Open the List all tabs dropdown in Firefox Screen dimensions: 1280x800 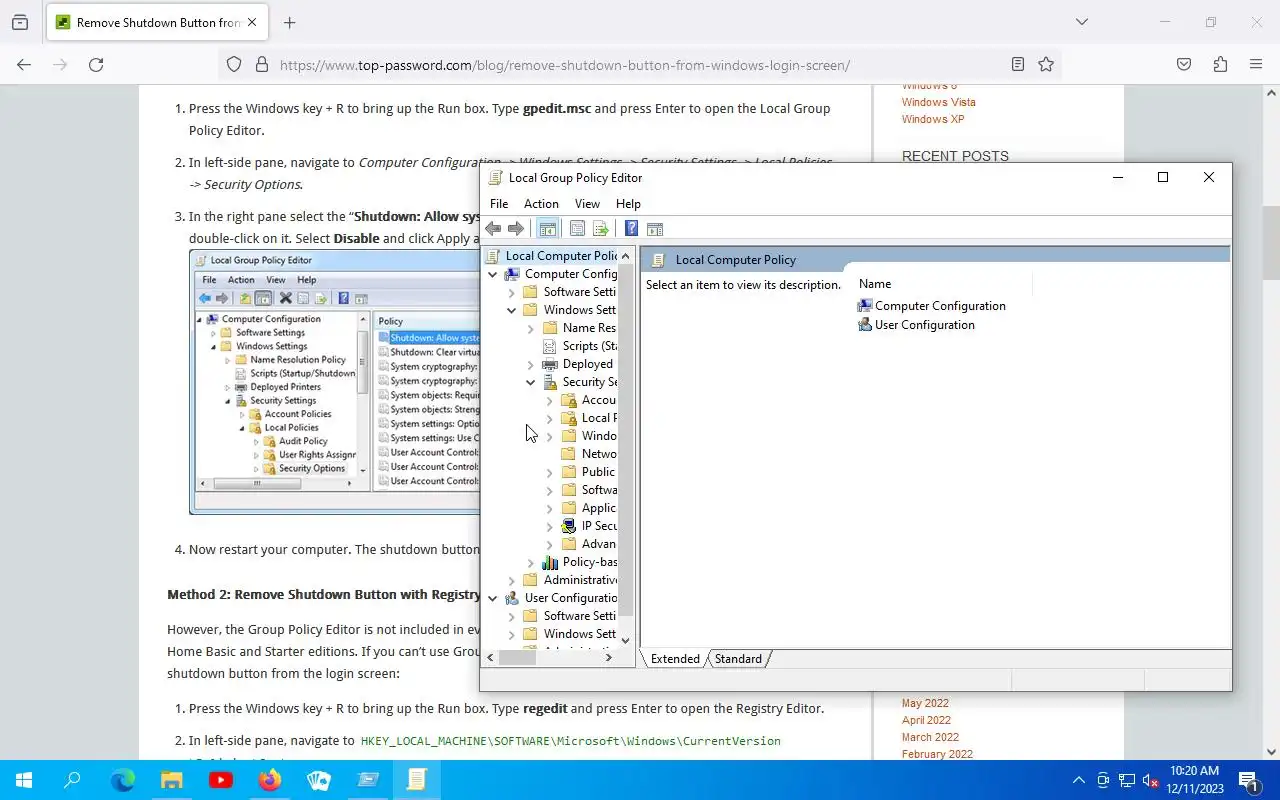1081,22
